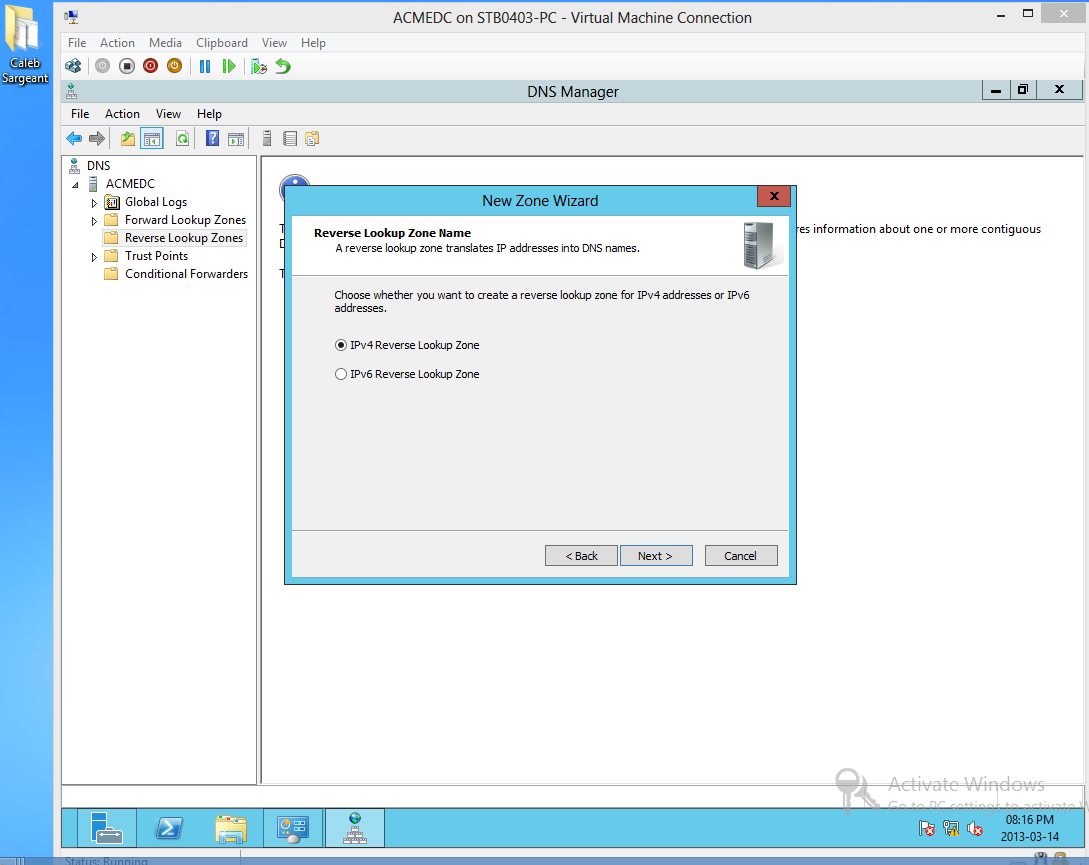Reset the VM with green play icon
The image size is (1089, 865).
tap(228, 66)
